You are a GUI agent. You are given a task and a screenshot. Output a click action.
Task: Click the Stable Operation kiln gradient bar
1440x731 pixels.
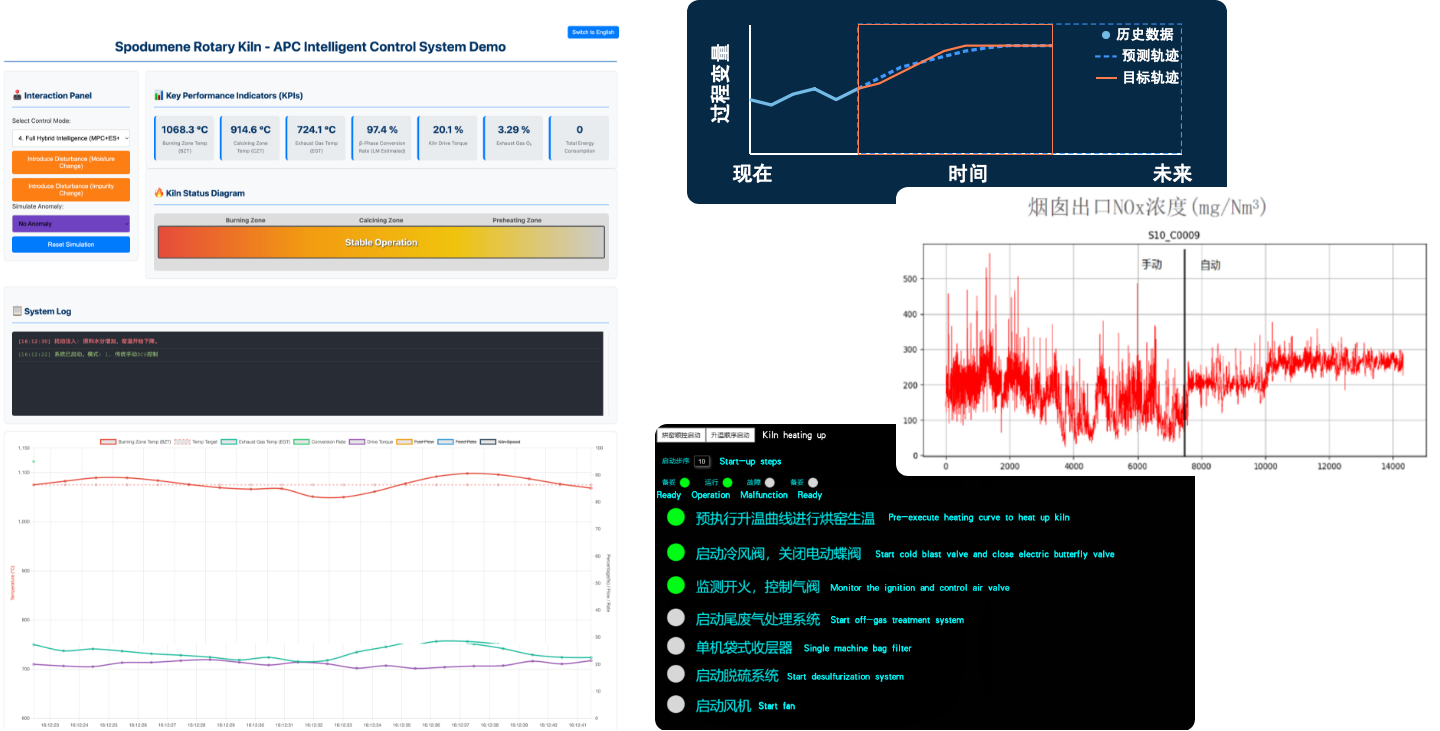pos(381,242)
